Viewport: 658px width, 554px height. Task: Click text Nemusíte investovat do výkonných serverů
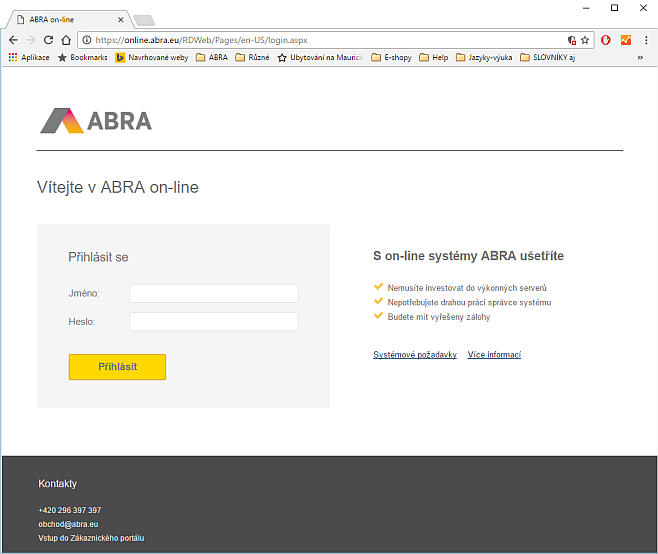click(x=467, y=288)
